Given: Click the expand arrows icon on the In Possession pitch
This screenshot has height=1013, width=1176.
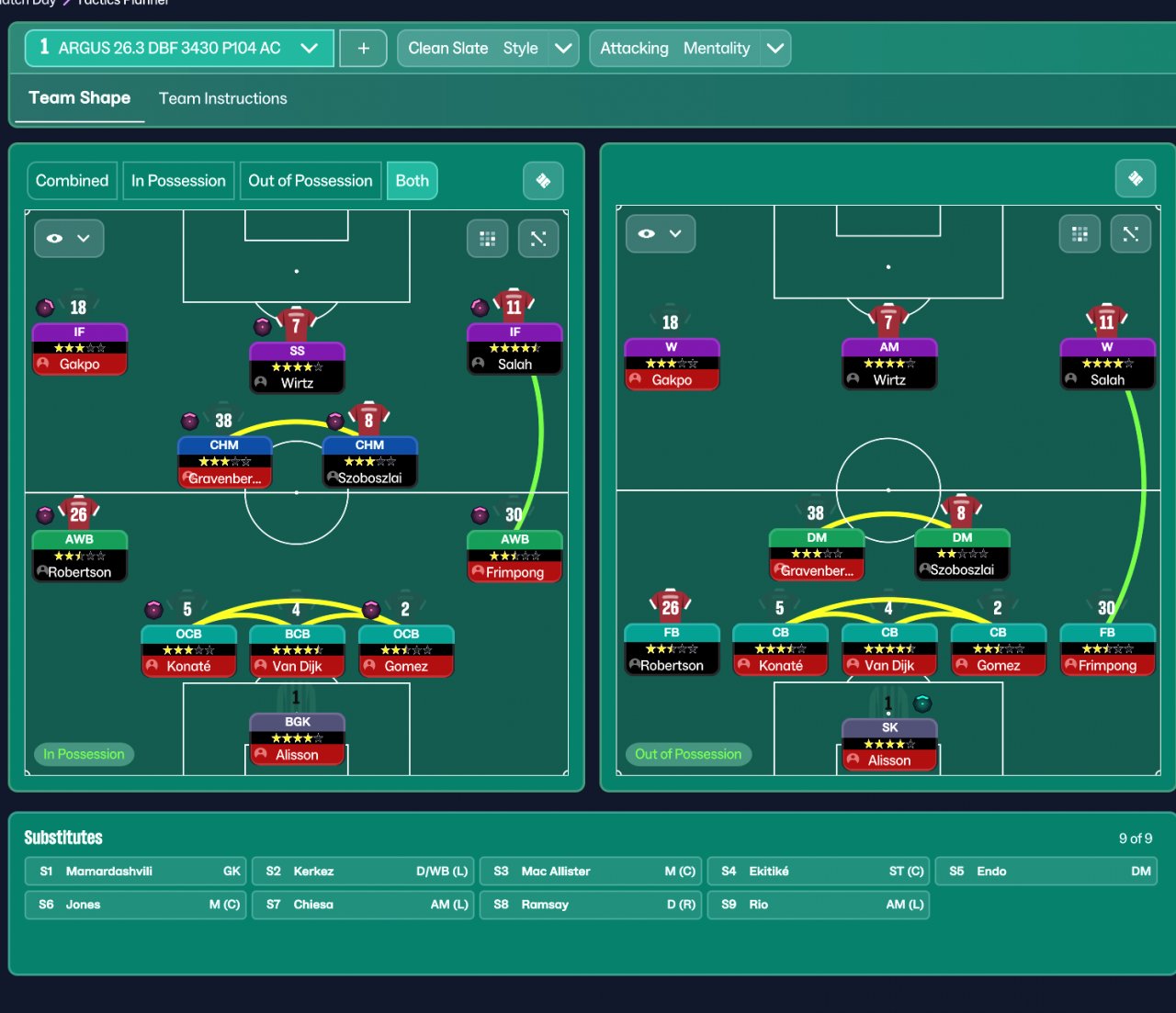Looking at the screenshot, I should point(538,239).
